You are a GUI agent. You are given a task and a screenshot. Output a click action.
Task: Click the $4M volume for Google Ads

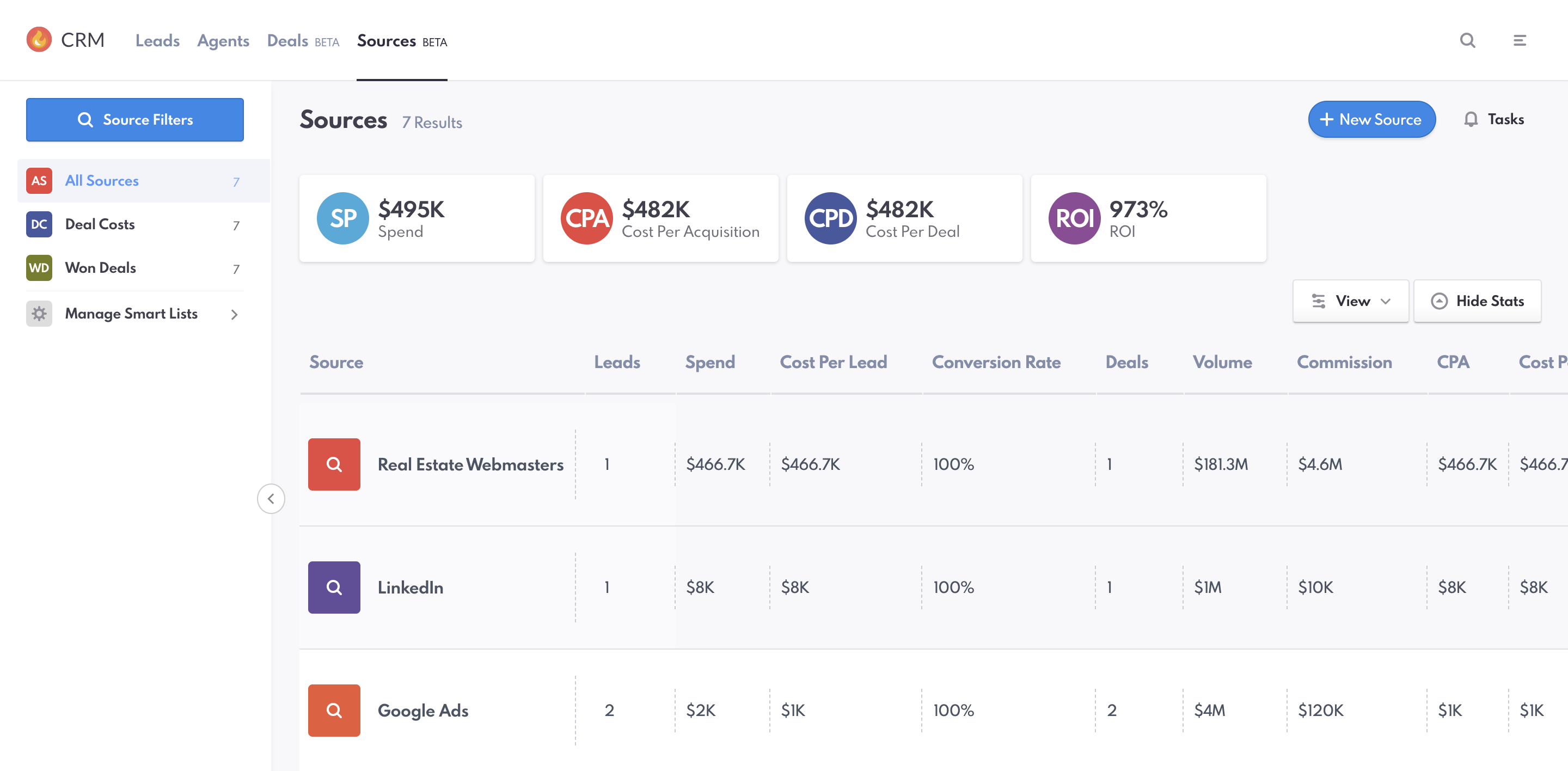tap(1209, 710)
